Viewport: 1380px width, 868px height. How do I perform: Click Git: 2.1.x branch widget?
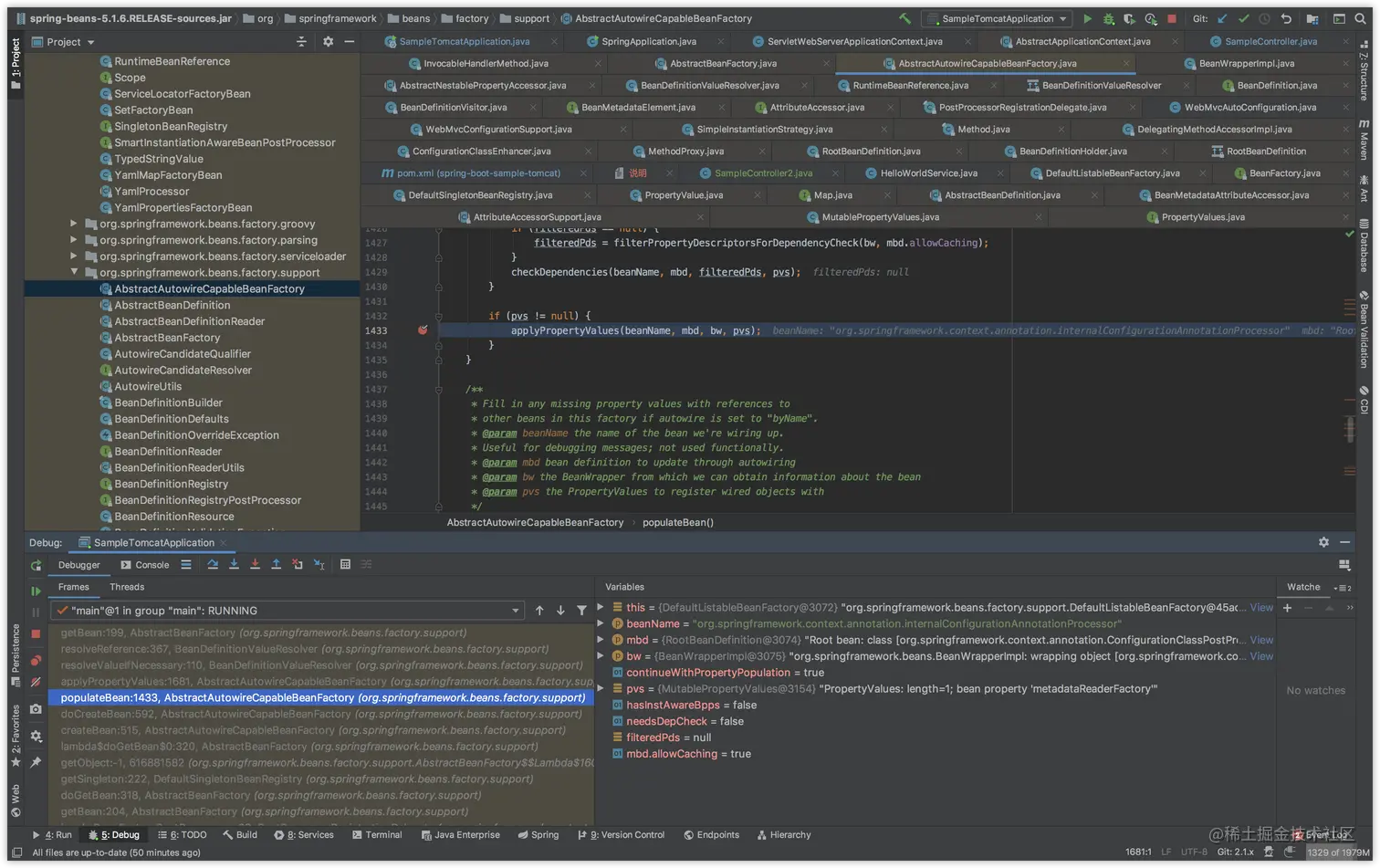(1235, 852)
